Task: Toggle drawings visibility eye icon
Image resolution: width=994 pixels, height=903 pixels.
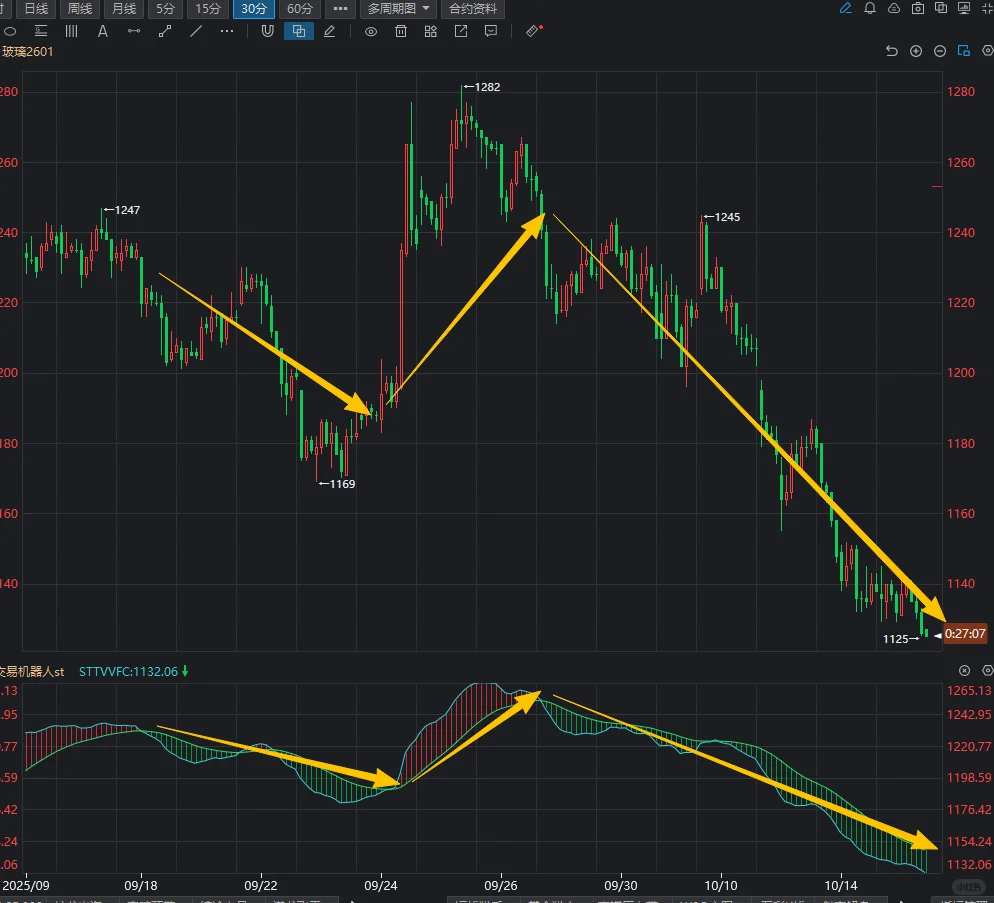Action: pyautogui.click(x=371, y=32)
